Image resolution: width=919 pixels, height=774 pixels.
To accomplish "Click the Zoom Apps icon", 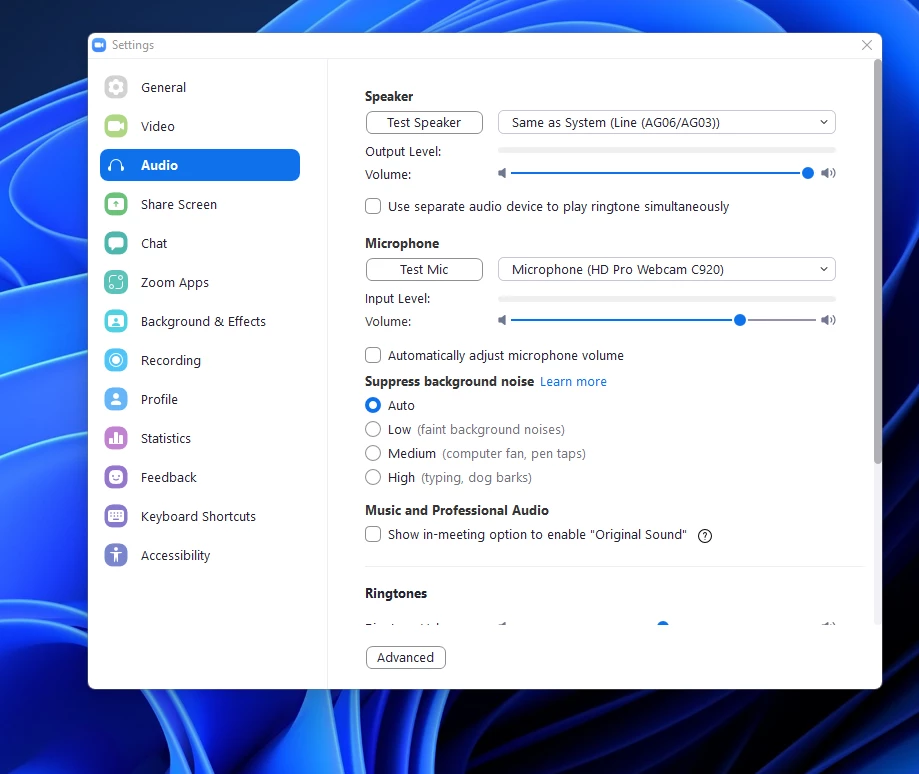I will [x=116, y=282].
